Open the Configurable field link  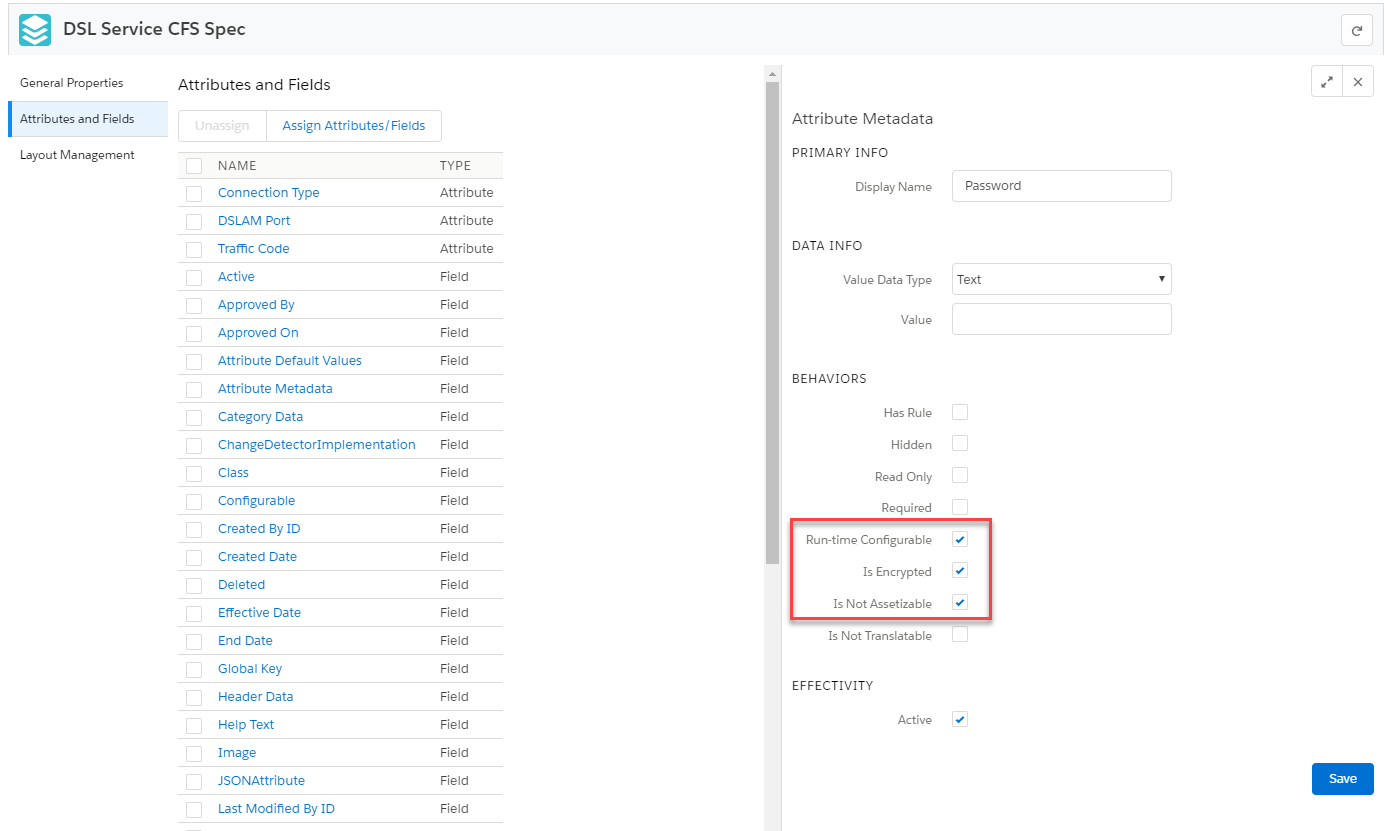[256, 500]
